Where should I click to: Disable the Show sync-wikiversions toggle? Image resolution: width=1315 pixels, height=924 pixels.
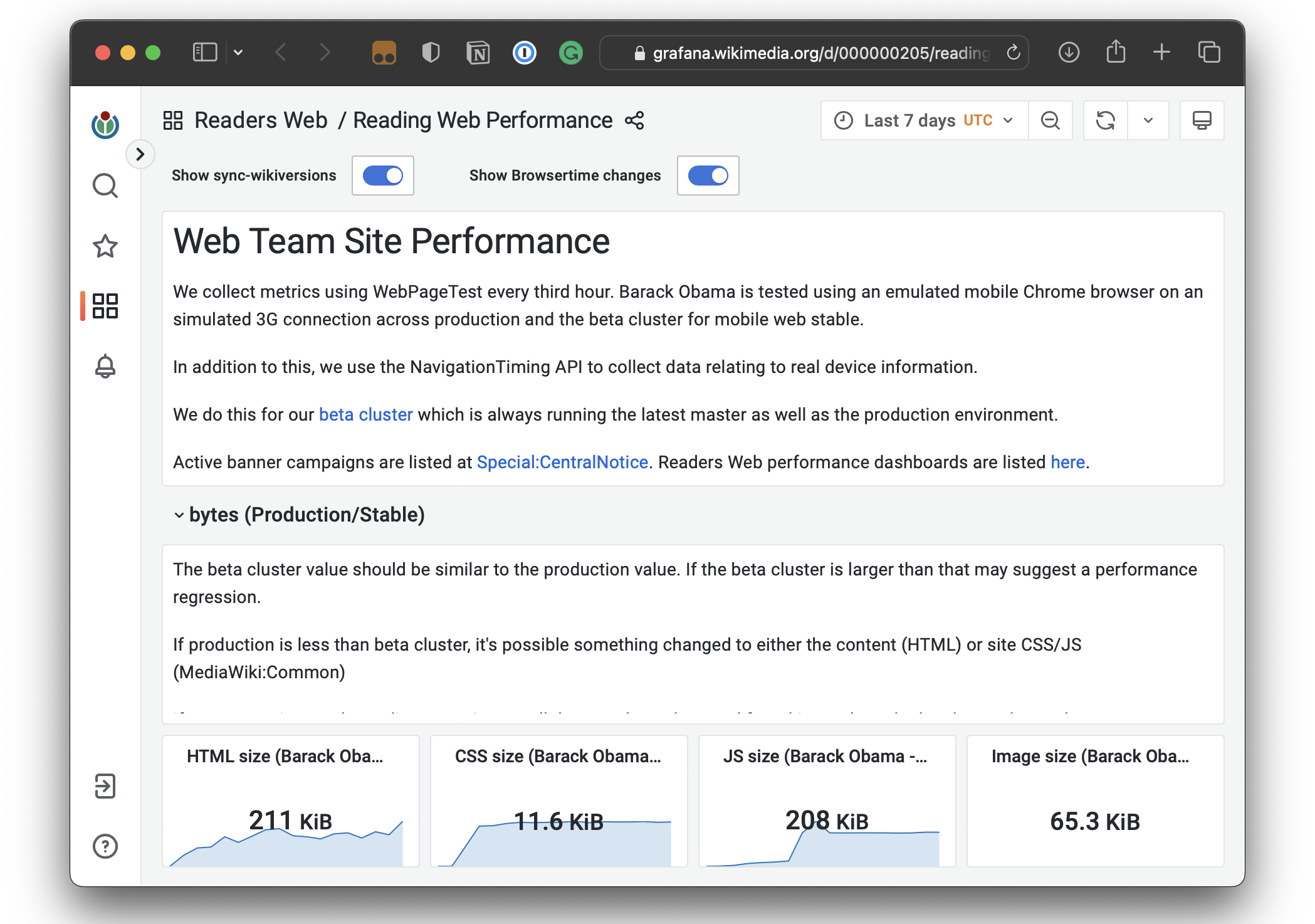[382, 176]
